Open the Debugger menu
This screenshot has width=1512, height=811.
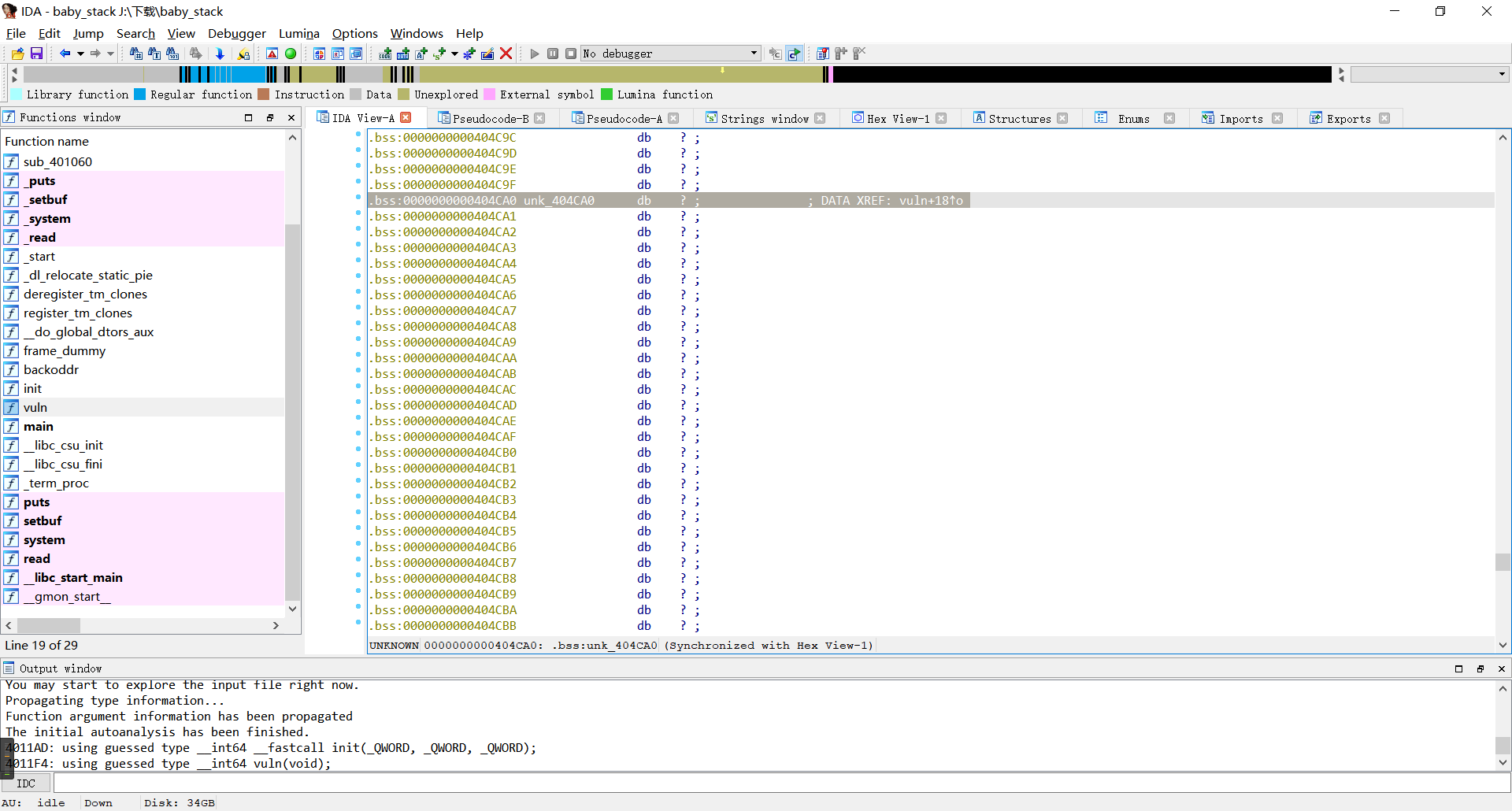pyautogui.click(x=236, y=33)
